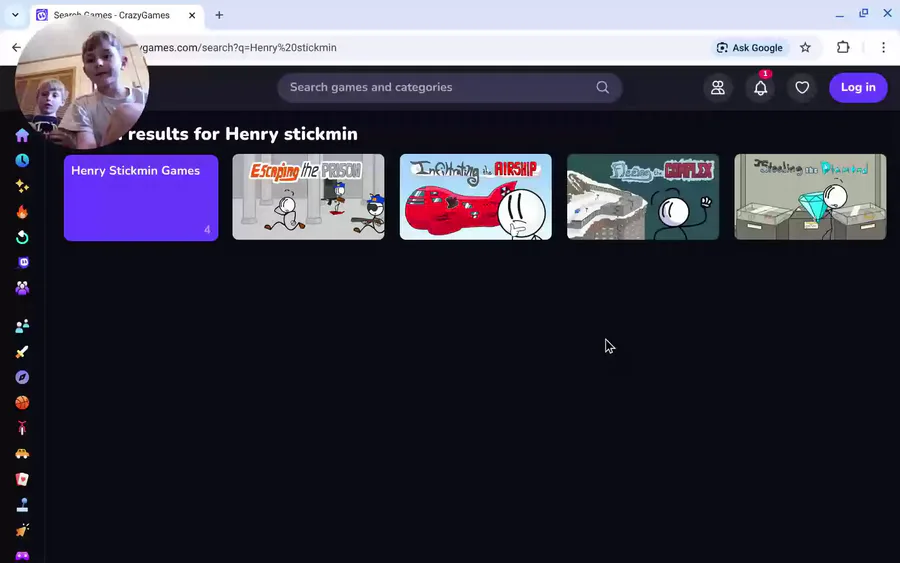Open the purple Originals logo sidebar icon
This screenshot has height=563, width=900.
point(22,263)
